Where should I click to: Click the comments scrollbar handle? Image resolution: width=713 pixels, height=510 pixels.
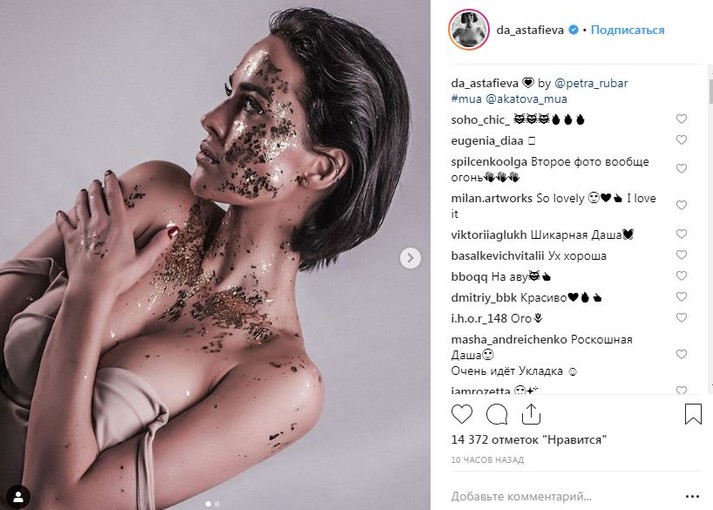(x=711, y=91)
